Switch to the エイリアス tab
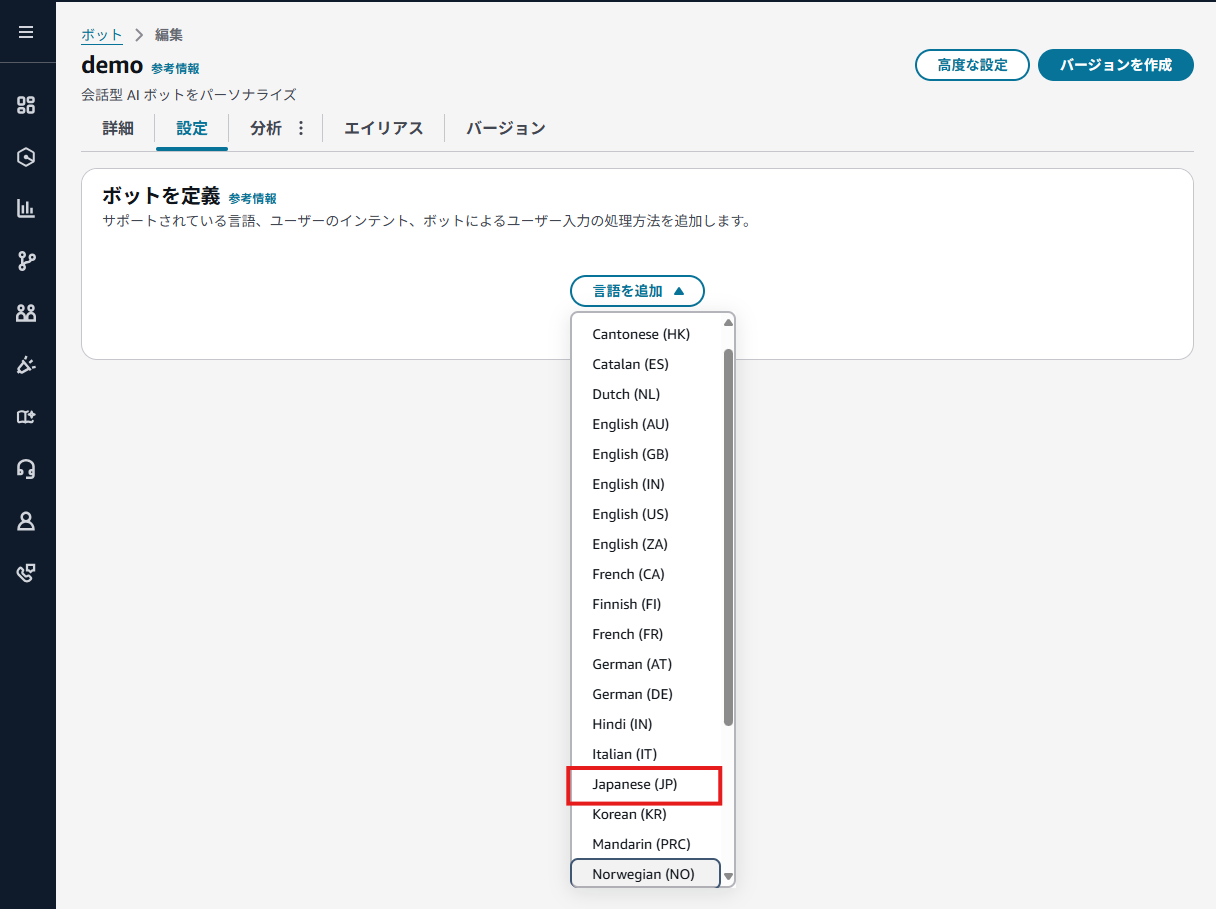Image resolution: width=1216 pixels, height=909 pixels. coord(383,128)
